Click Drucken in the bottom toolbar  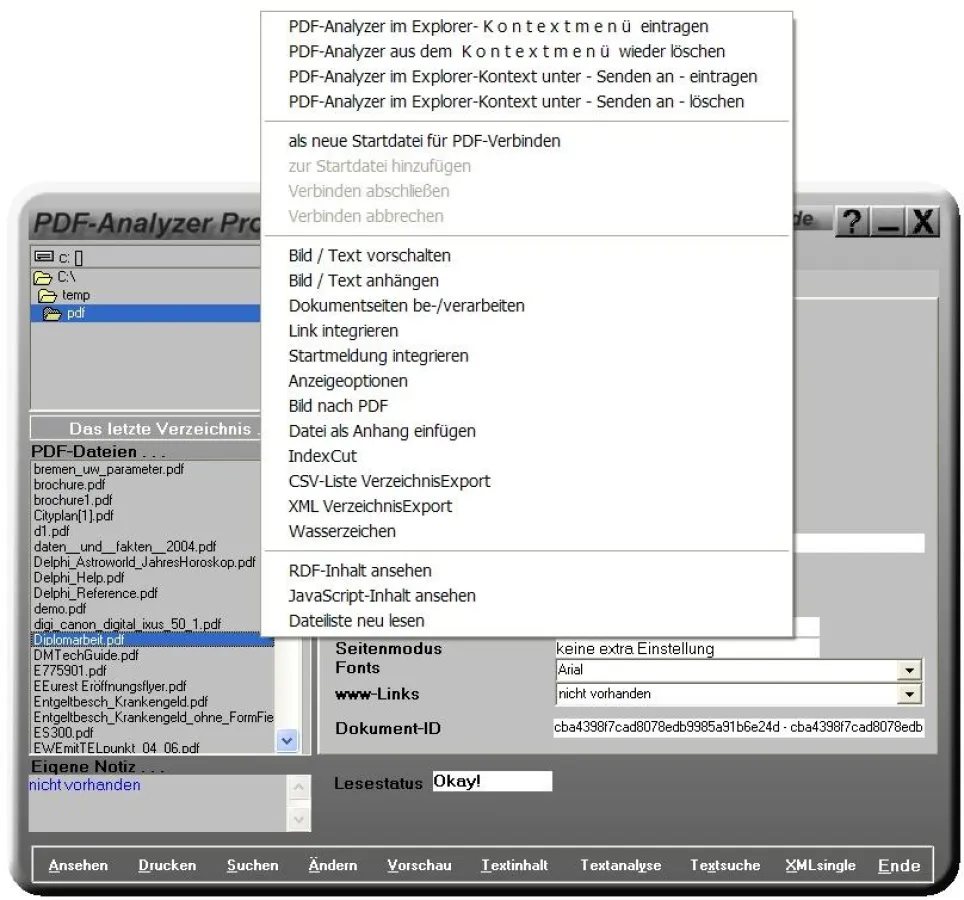tap(166, 865)
